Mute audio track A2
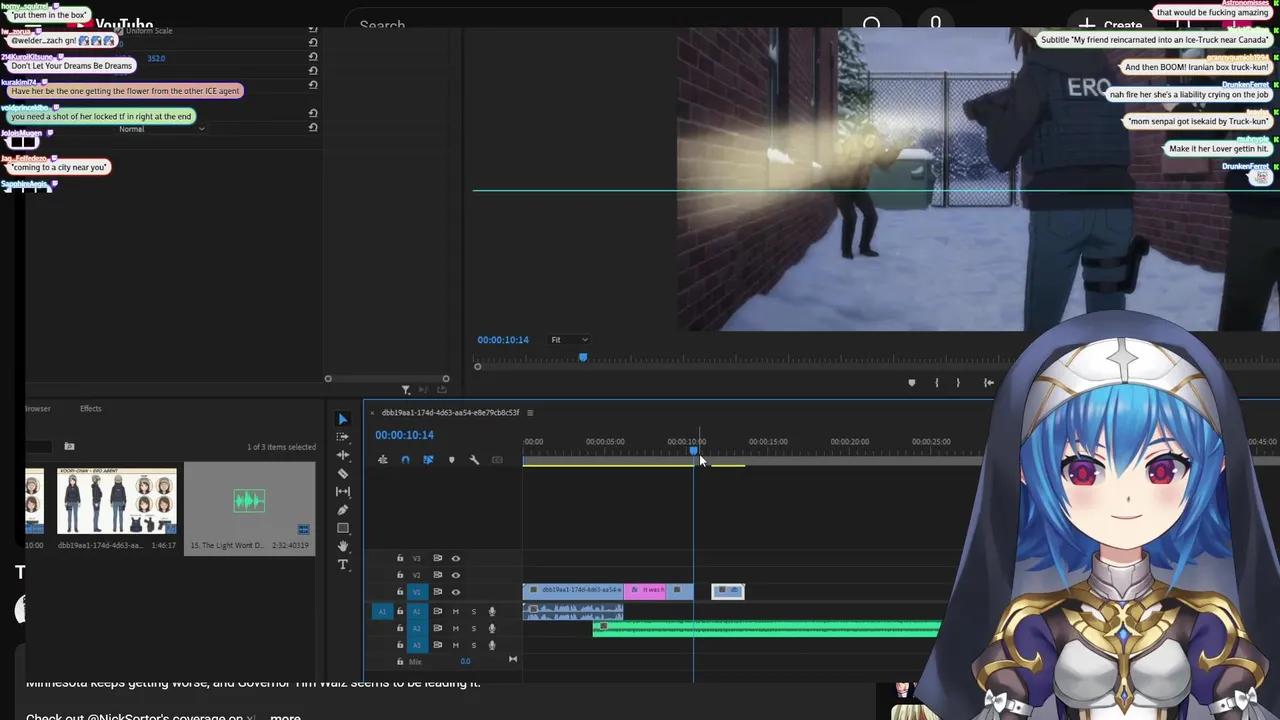Screen dimensions: 1280x720 coord(456,629)
